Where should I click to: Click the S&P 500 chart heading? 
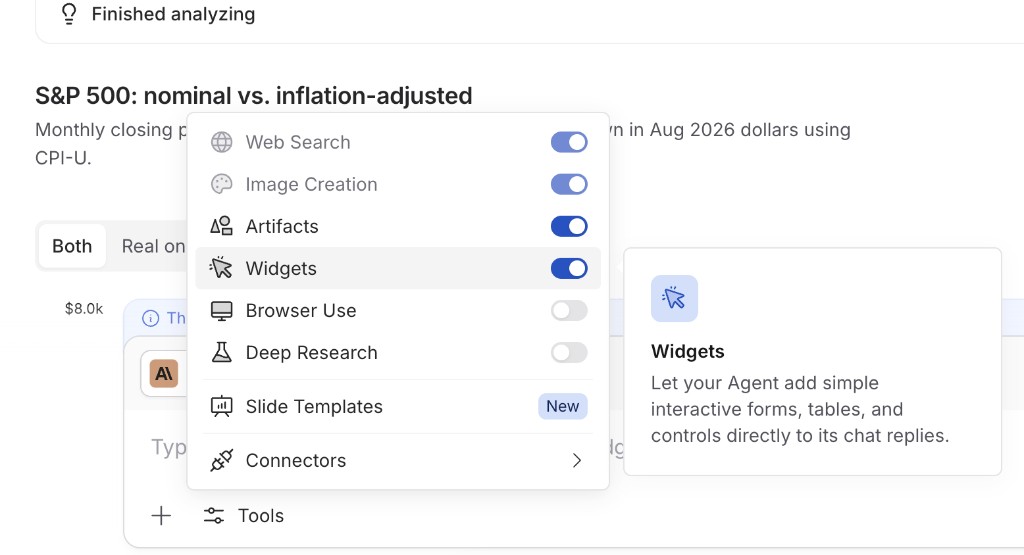coord(253,96)
